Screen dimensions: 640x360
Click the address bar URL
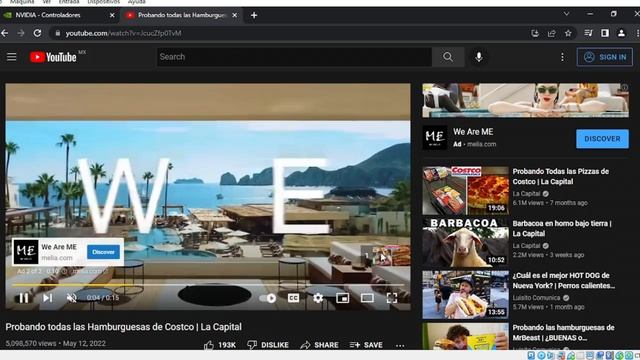tap(123, 33)
